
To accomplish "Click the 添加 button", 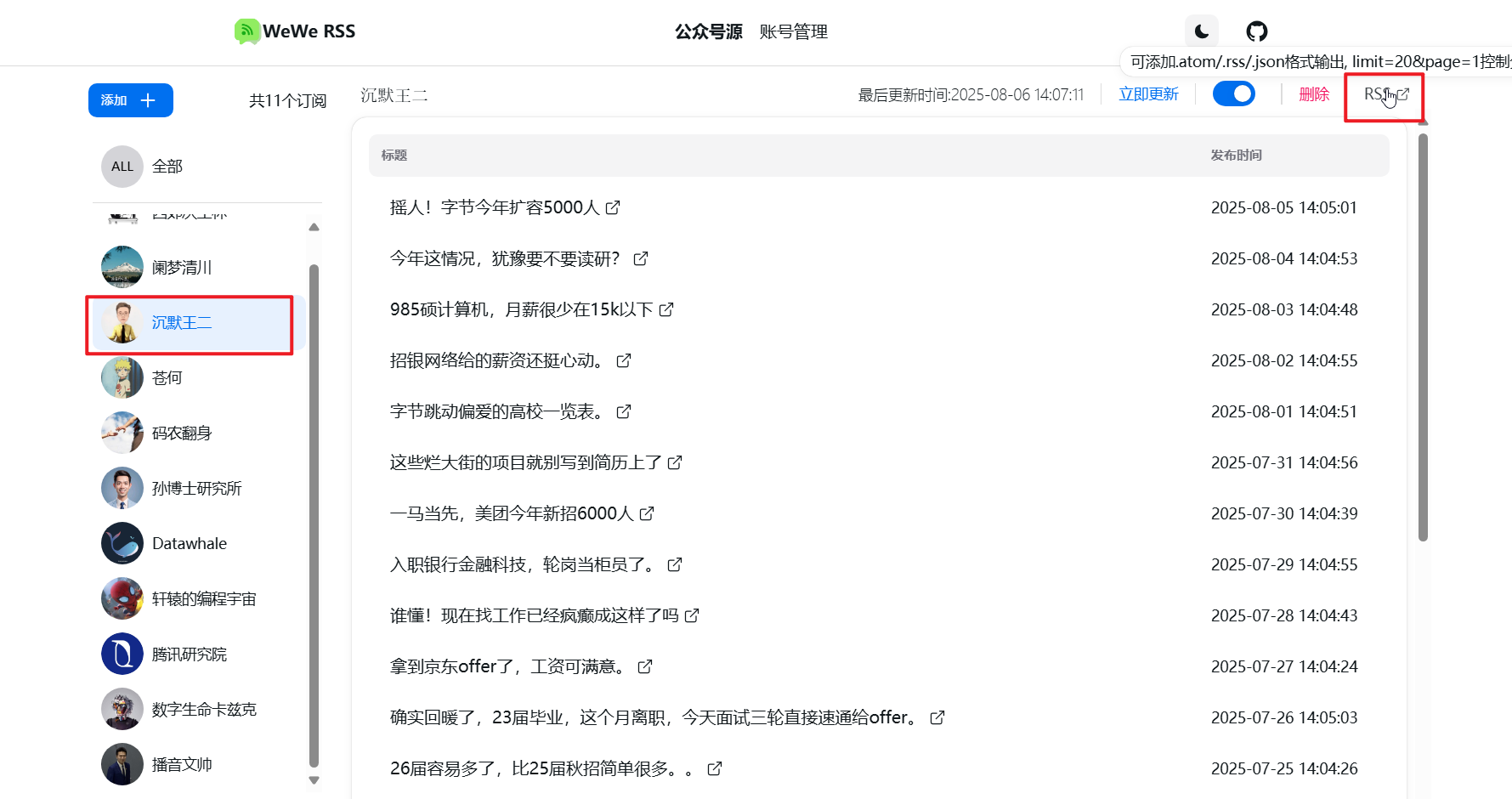I will (131, 100).
